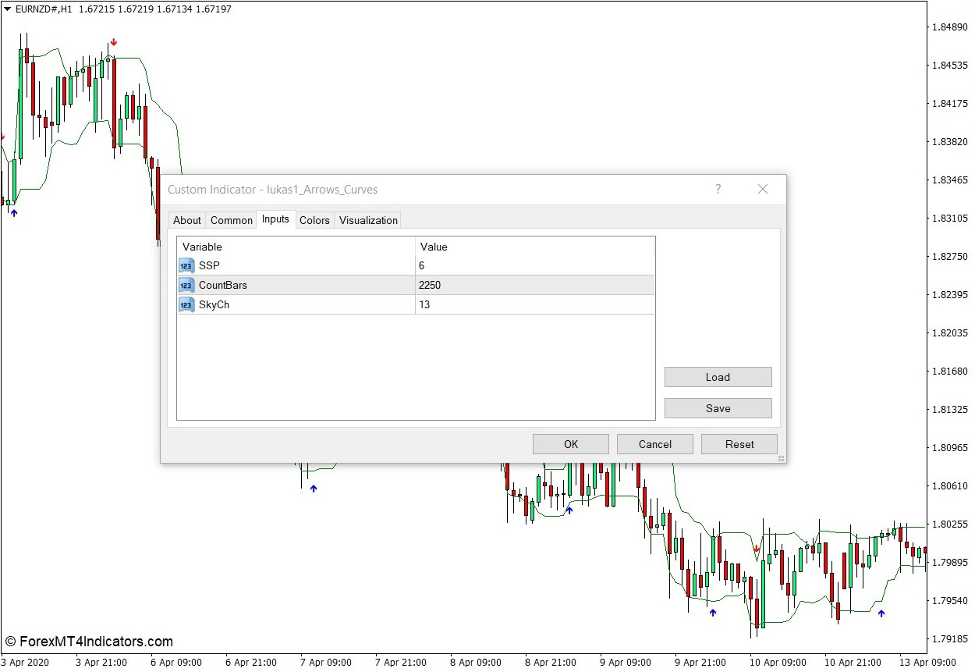Click the 123 icon beside SSP variable
Image resolution: width=977 pixels, height=672 pixels.
click(x=186, y=265)
